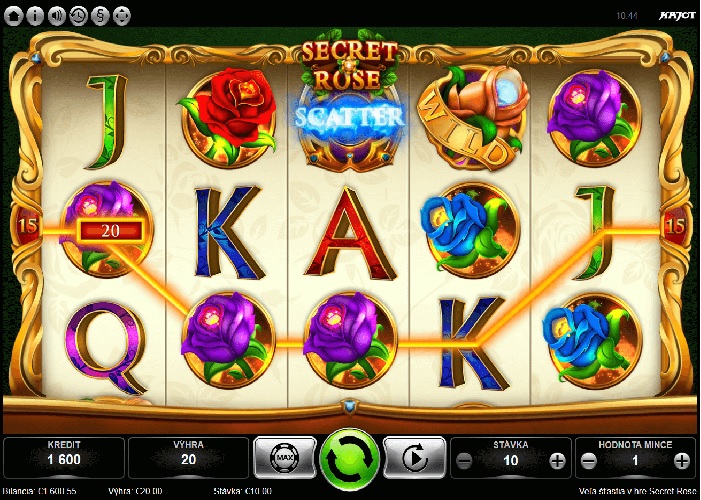701x500 pixels.
Task: Decrease Stávka with the minus button
Action: (465, 461)
